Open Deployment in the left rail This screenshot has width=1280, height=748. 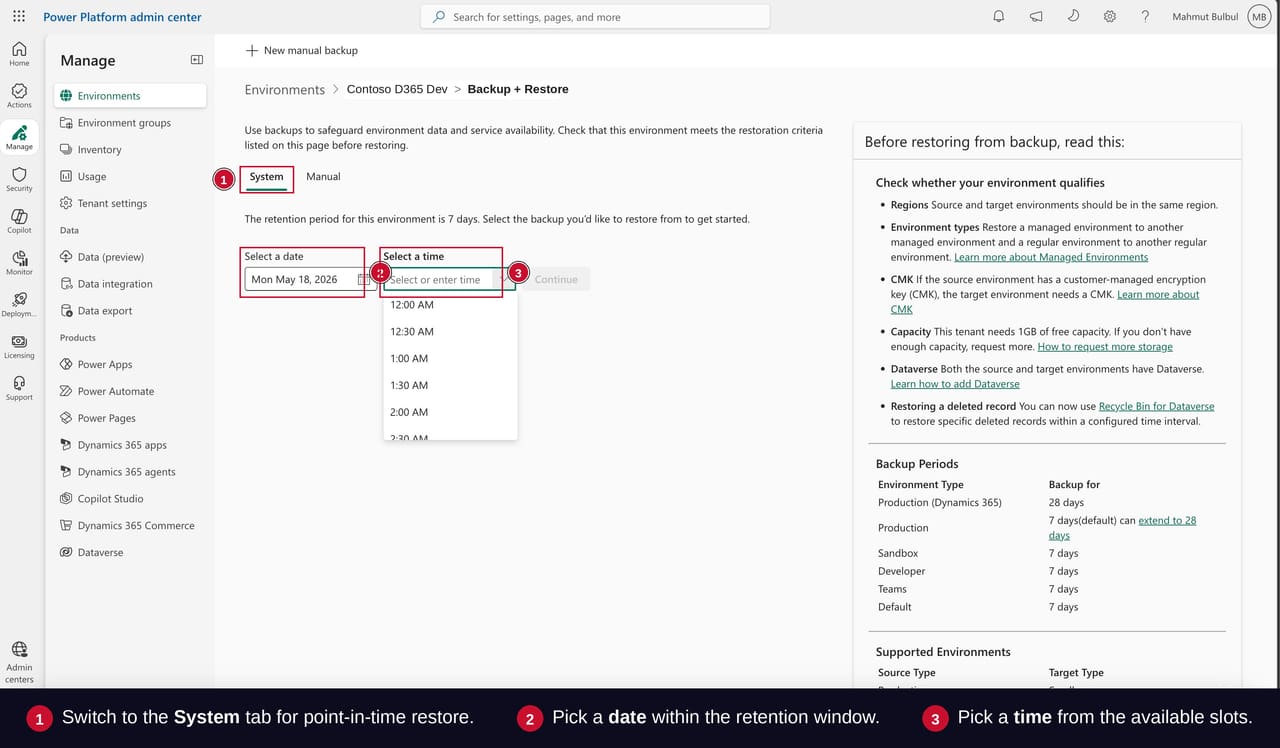(x=19, y=305)
